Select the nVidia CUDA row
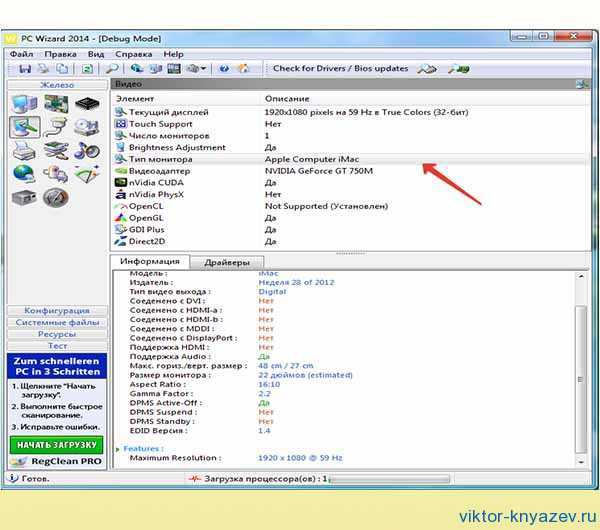600x530 pixels. (351, 183)
